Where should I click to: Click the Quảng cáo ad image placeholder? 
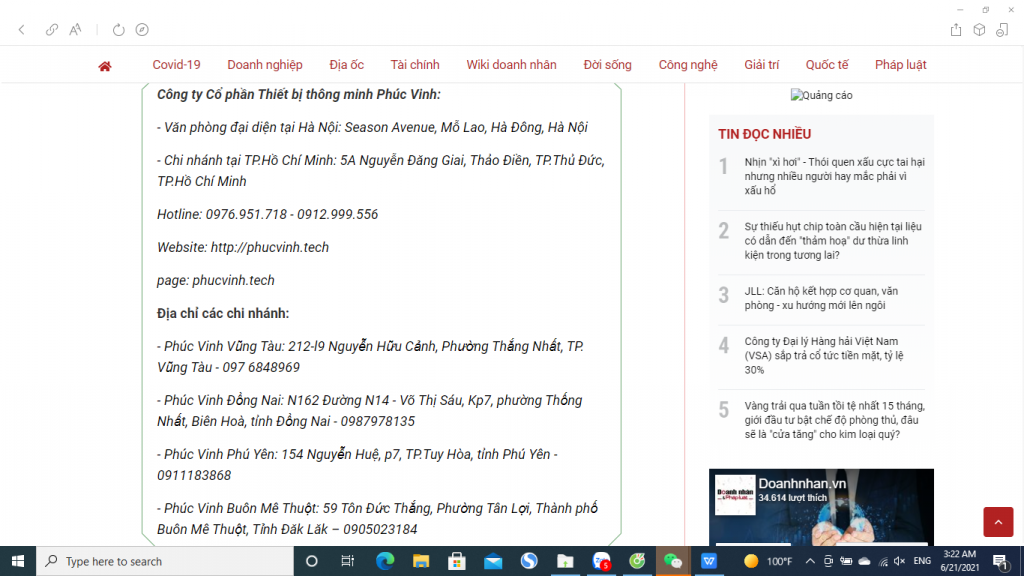click(x=821, y=95)
